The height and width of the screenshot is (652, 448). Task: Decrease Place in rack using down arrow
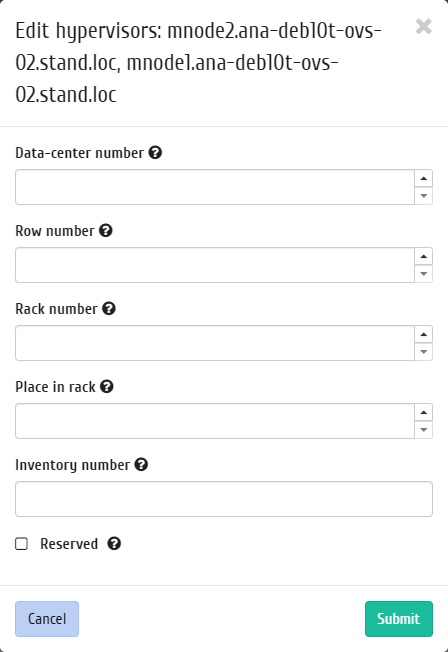[x=423, y=430]
